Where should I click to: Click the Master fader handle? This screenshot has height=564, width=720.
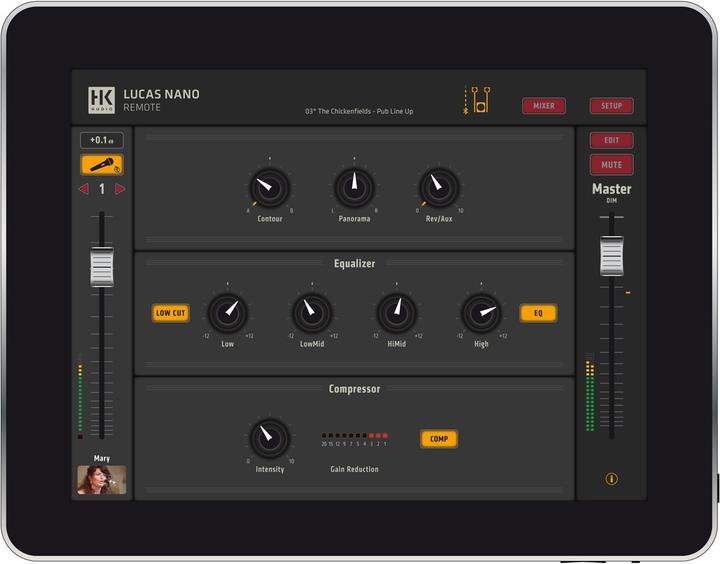[612, 256]
